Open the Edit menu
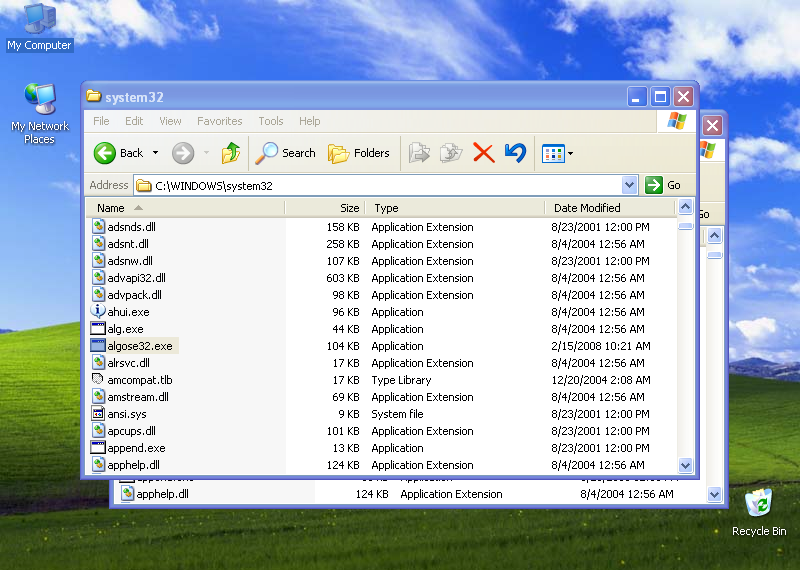Image resolution: width=800 pixels, height=570 pixels. point(134,121)
